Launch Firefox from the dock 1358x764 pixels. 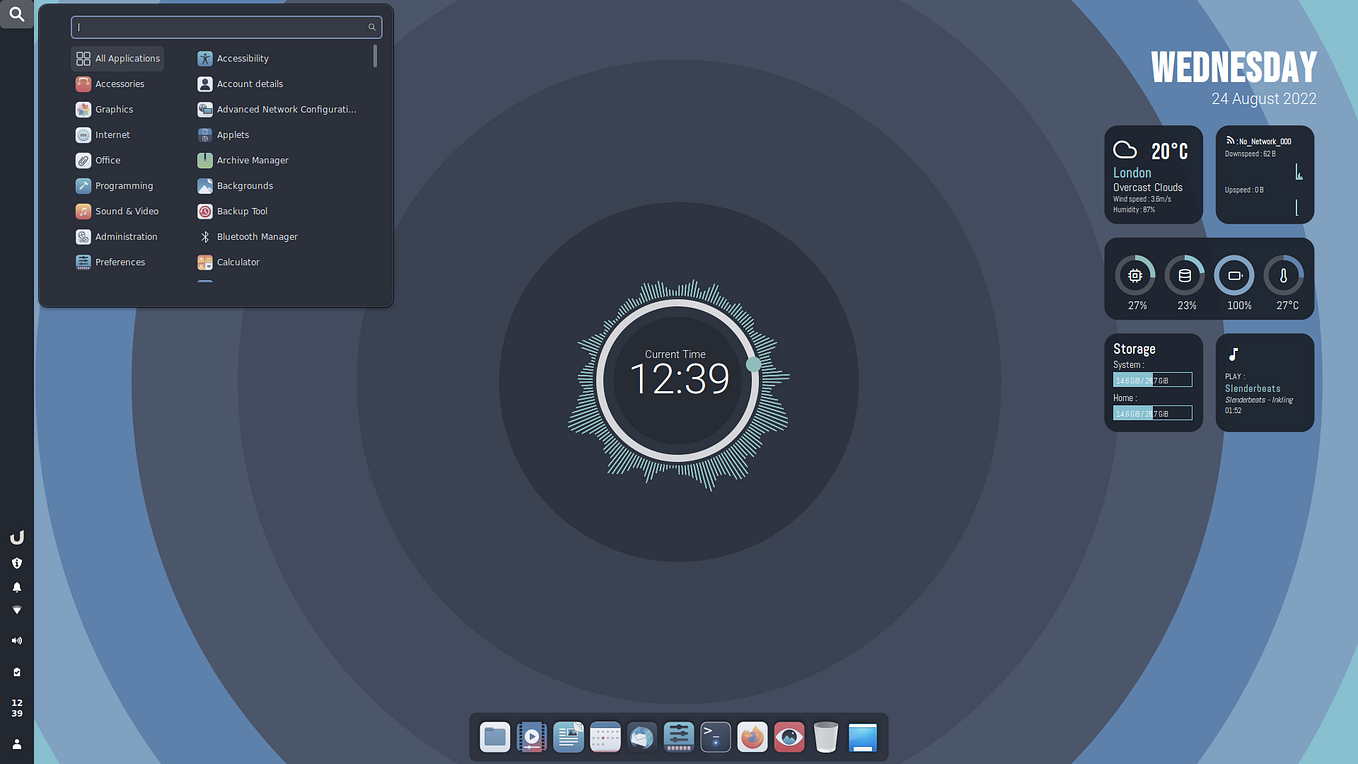(x=752, y=737)
